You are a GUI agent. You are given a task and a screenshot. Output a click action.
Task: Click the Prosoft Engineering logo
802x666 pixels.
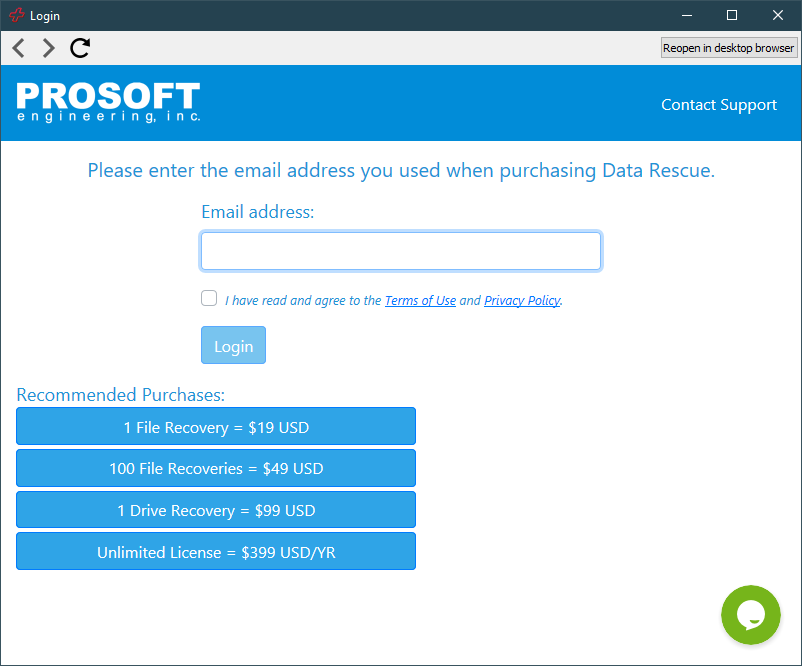pos(108,102)
